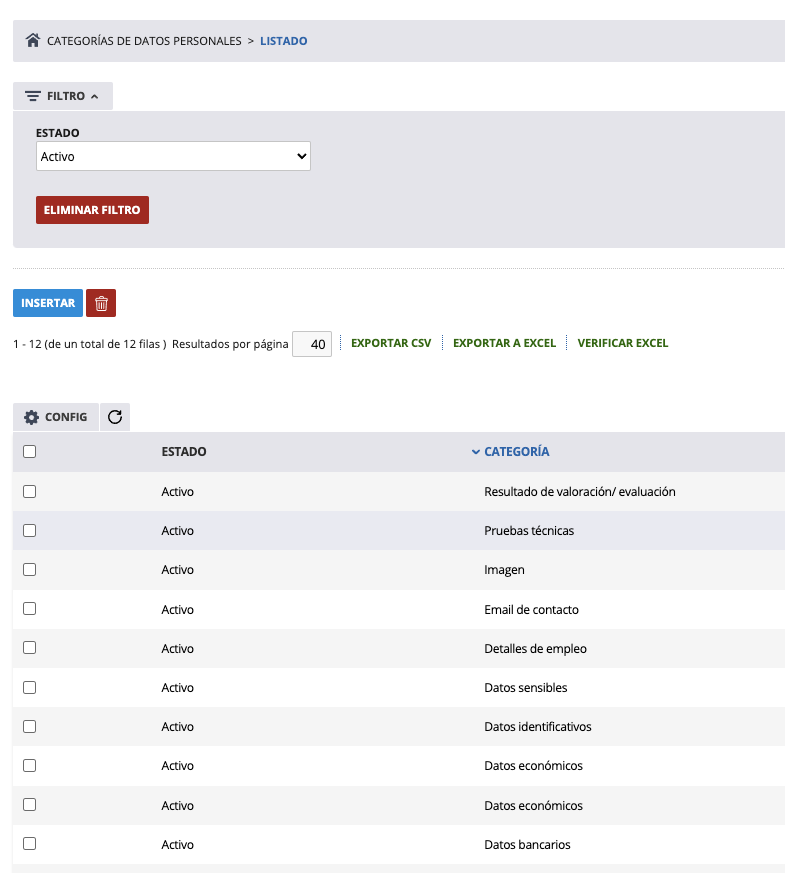Click the results per page field

[312, 344]
